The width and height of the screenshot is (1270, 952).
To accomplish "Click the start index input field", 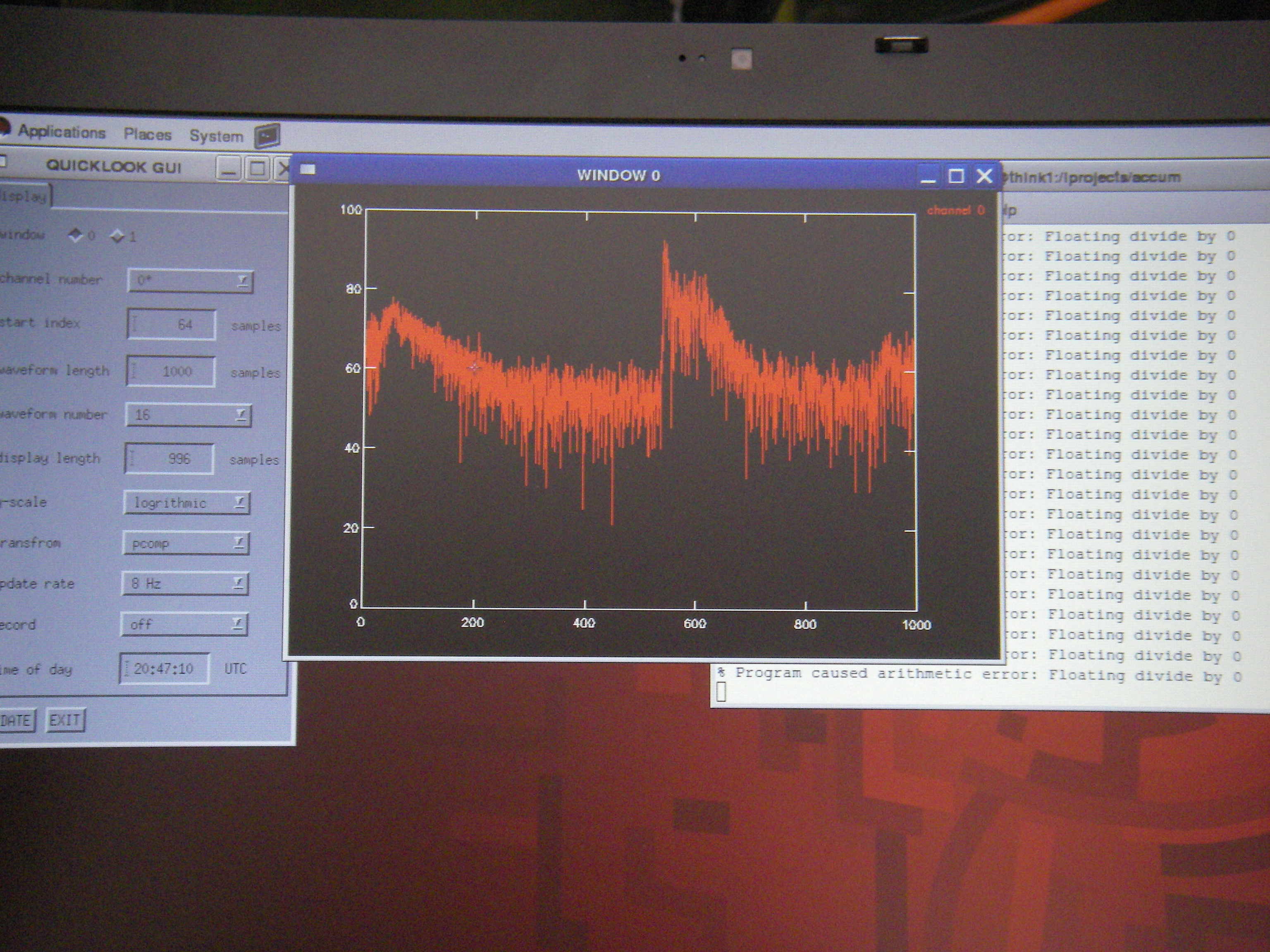I will tap(171, 325).
